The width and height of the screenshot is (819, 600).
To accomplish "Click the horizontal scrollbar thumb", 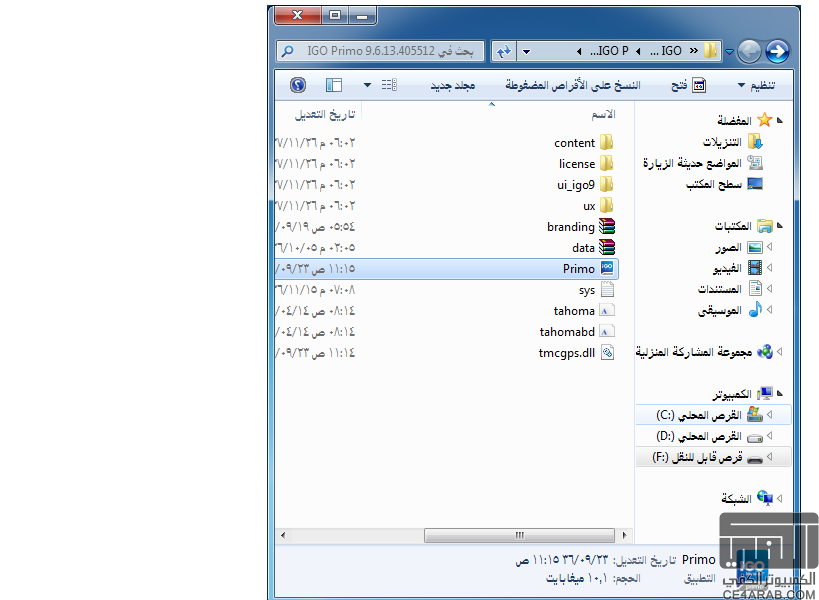I will point(519,535).
